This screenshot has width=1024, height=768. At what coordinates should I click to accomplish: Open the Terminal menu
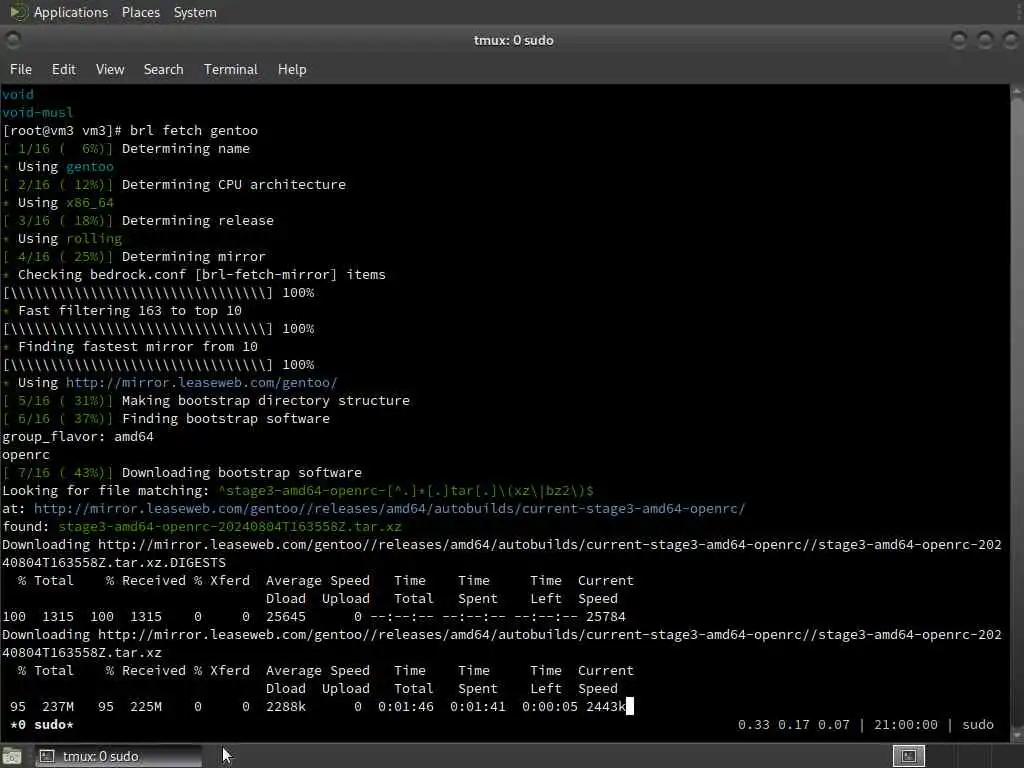pos(231,69)
